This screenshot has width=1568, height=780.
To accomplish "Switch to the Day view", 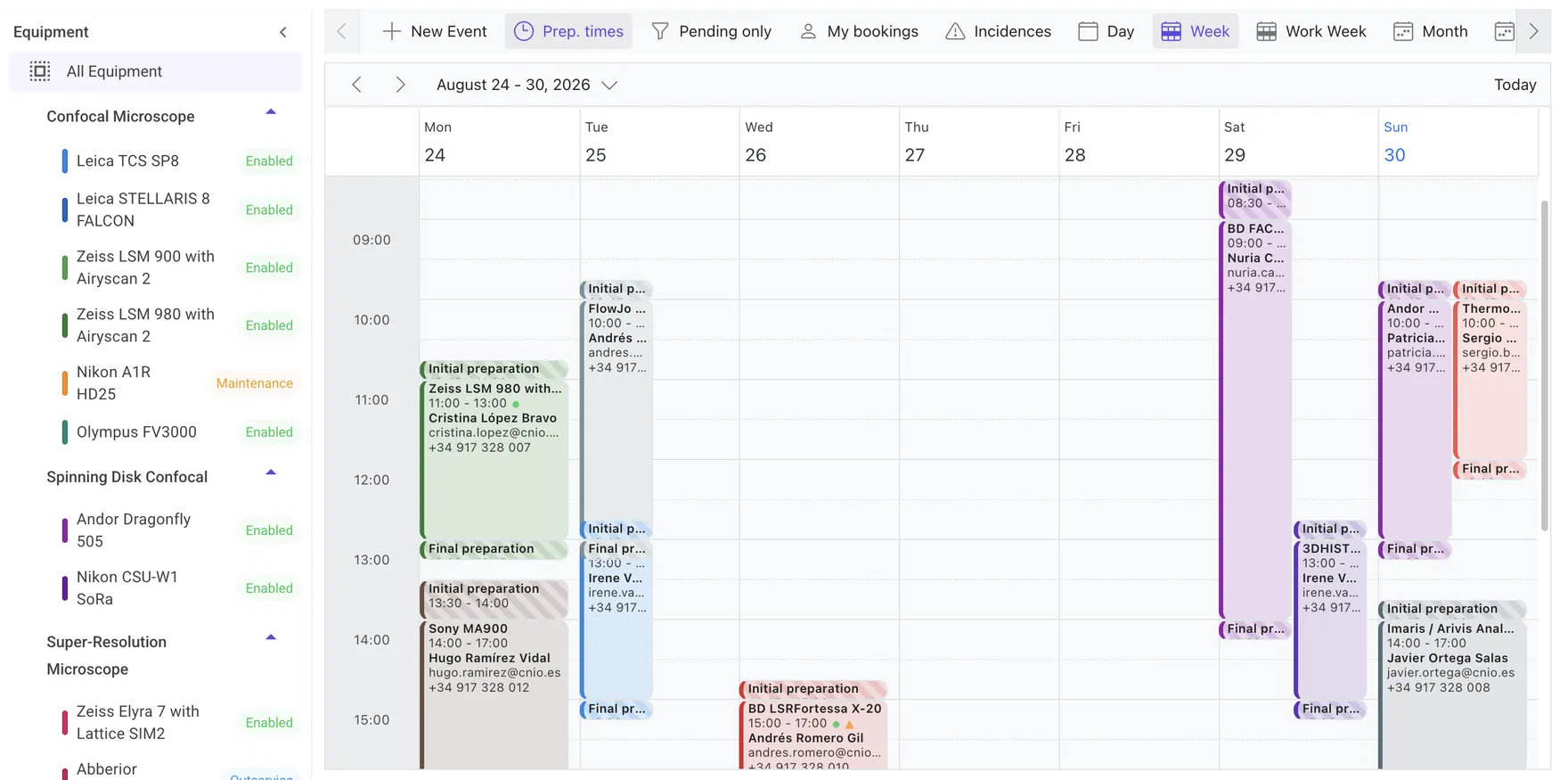I will click(x=1106, y=31).
